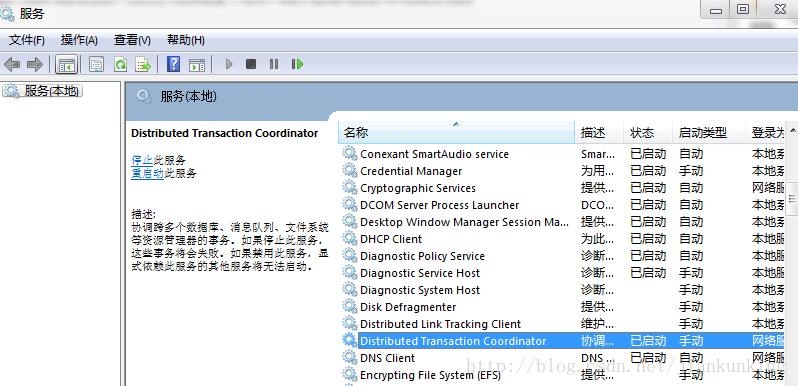
Task: Click the gear icon beside Distributed Transaction Coordinator row
Action: click(x=350, y=340)
